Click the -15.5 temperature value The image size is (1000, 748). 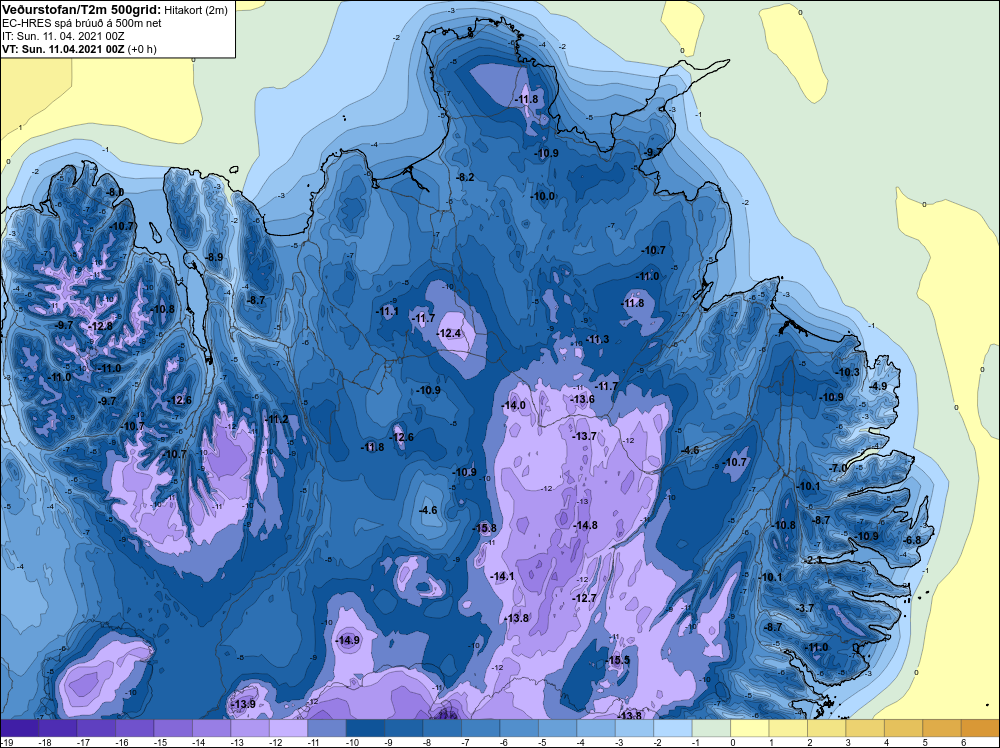[x=618, y=660]
